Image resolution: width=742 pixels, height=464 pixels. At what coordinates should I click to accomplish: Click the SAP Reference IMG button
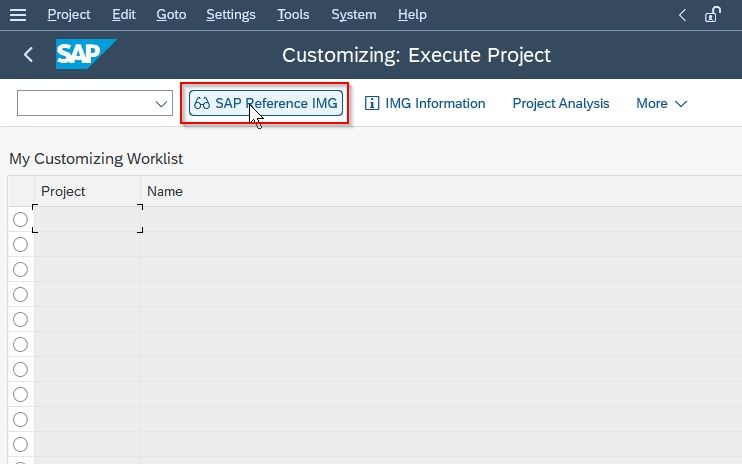[266, 103]
